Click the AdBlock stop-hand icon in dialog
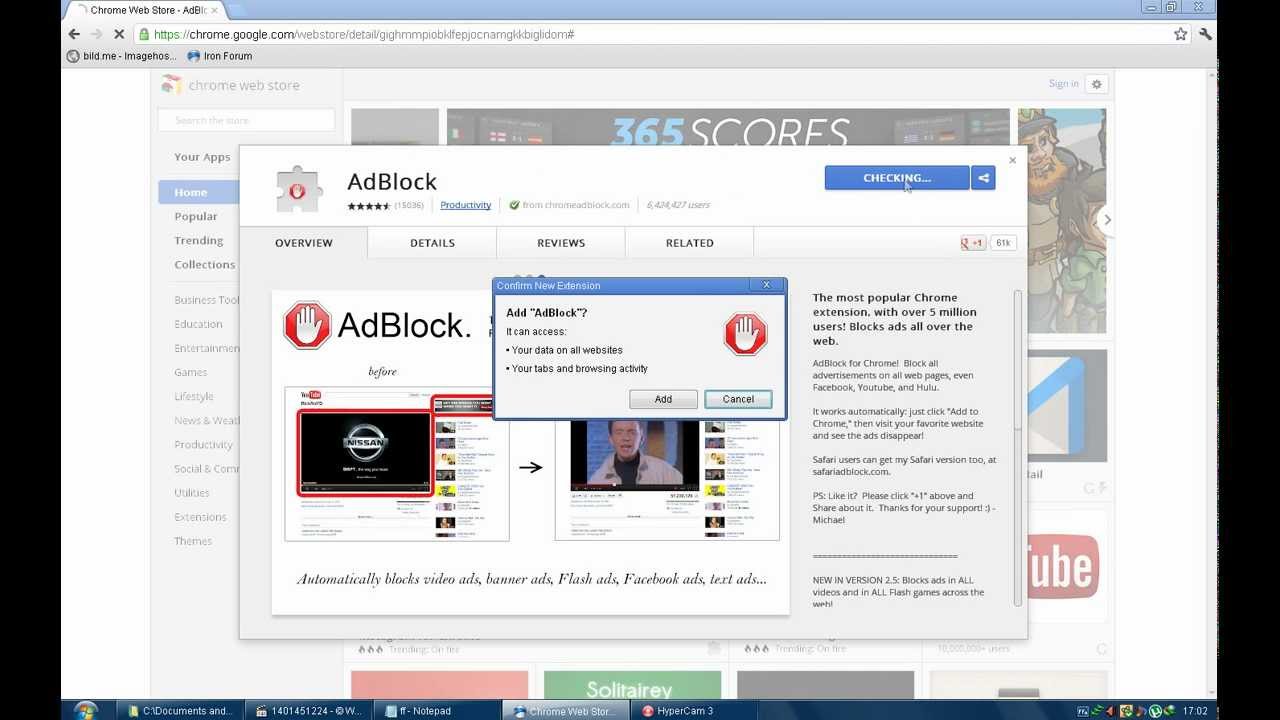The image size is (1280, 720). click(x=745, y=334)
